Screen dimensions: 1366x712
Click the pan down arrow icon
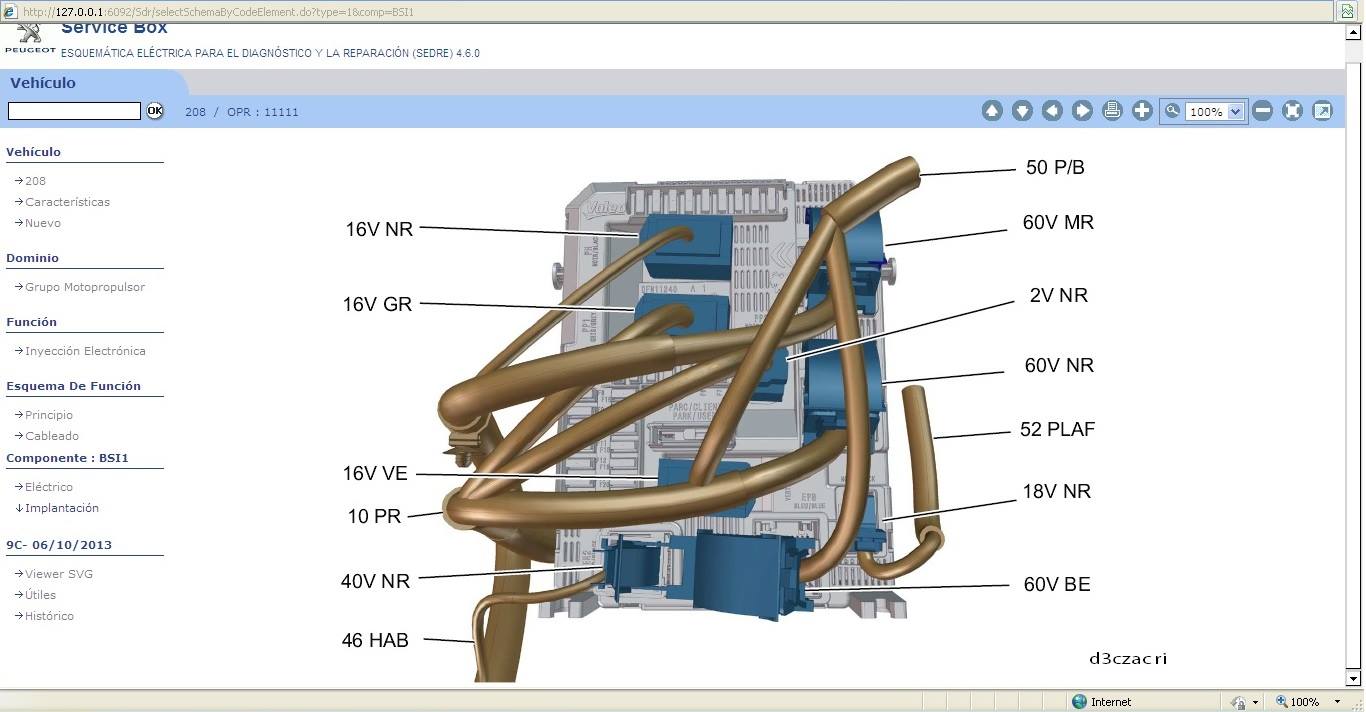coord(1022,111)
